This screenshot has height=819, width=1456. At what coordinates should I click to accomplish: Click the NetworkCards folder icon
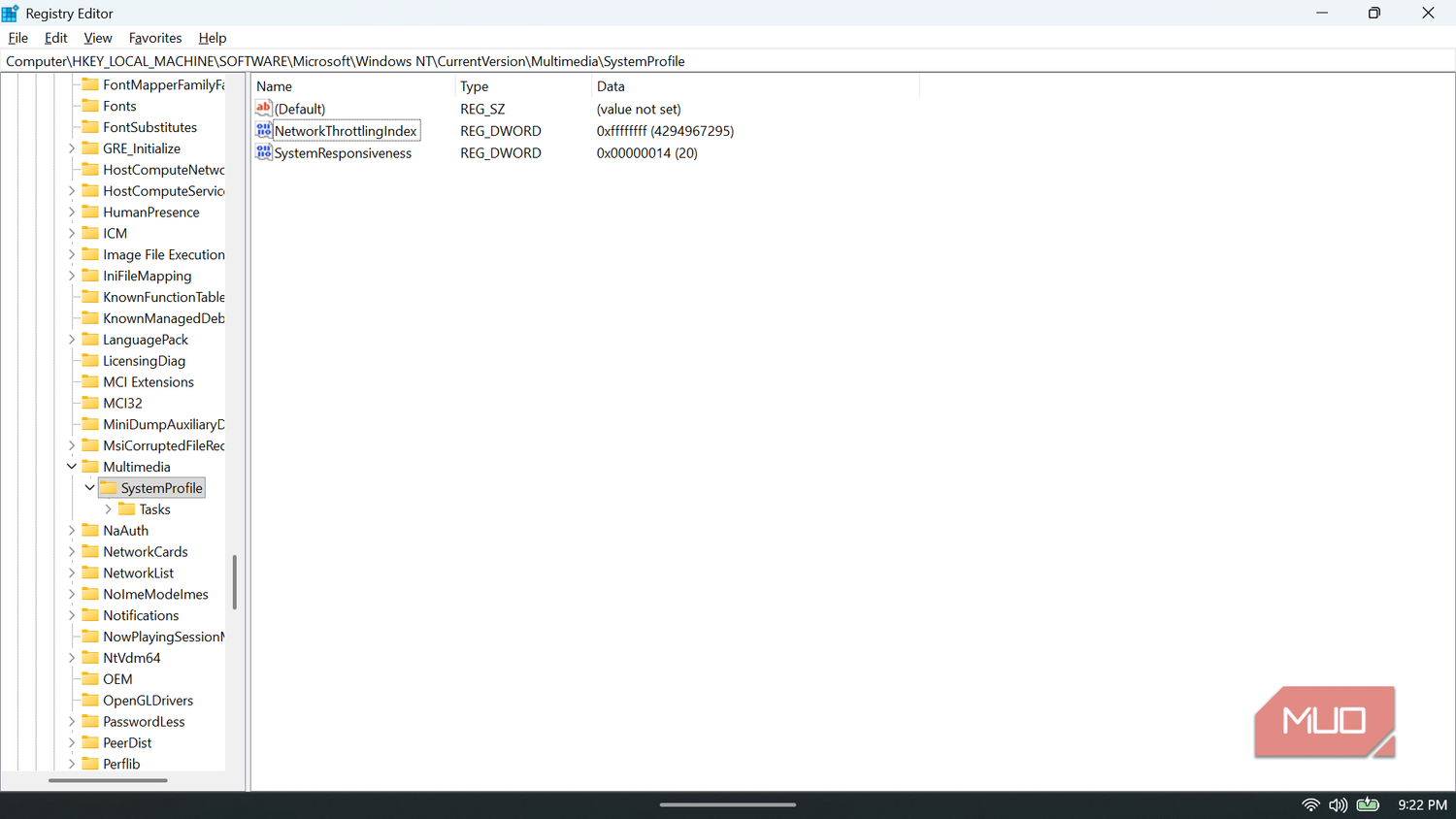coord(90,551)
